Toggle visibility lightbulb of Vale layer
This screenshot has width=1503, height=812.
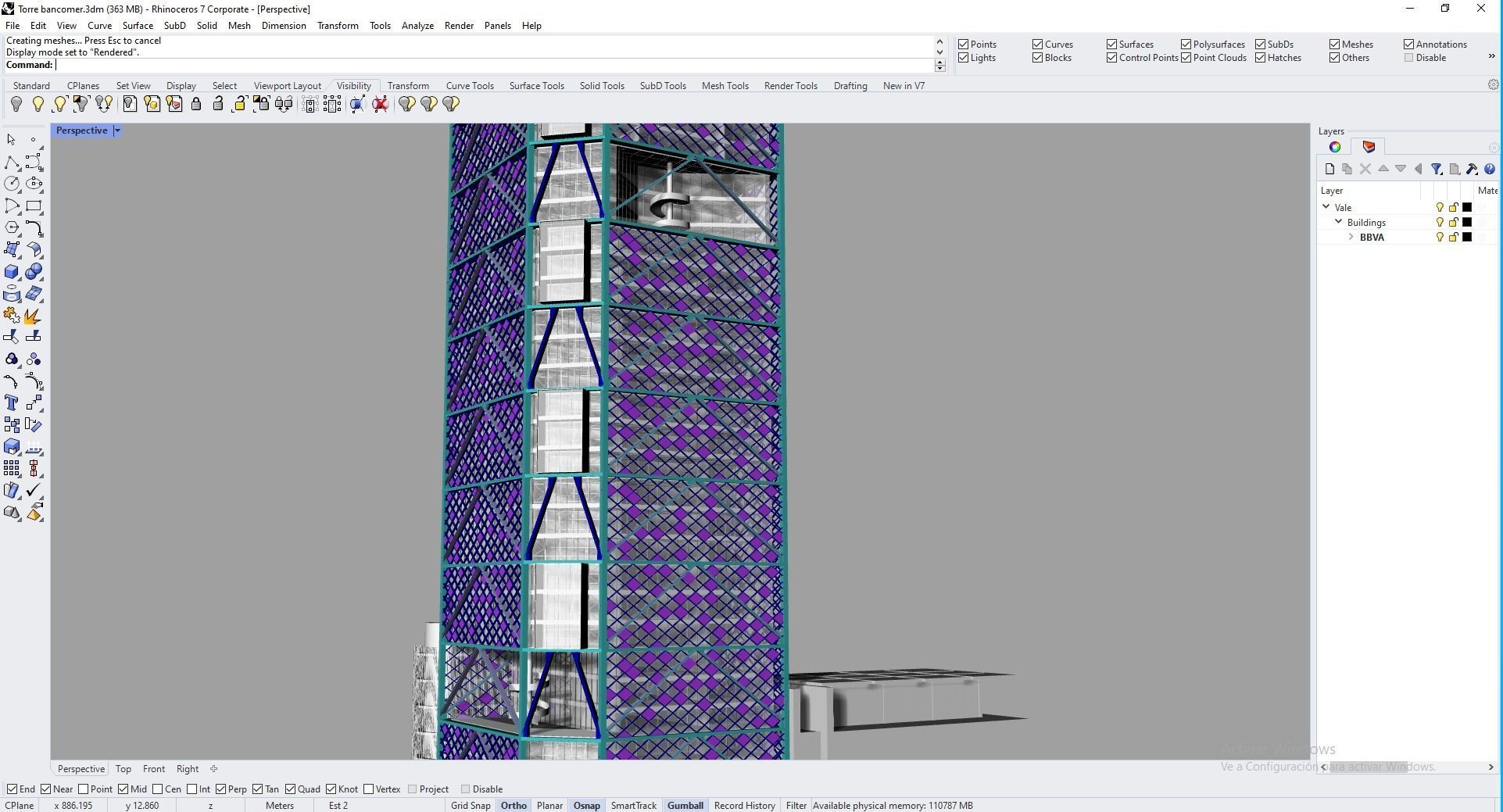click(1440, 207)
